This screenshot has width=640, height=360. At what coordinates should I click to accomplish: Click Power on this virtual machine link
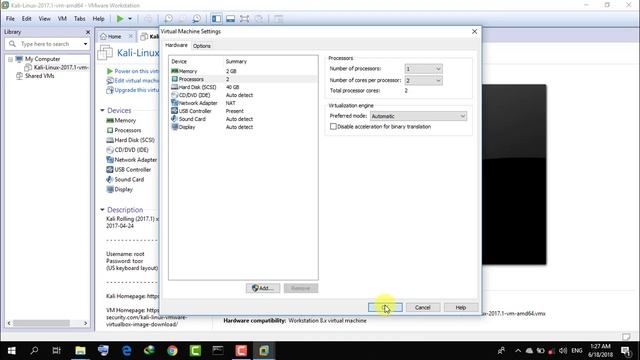(133, 71)
